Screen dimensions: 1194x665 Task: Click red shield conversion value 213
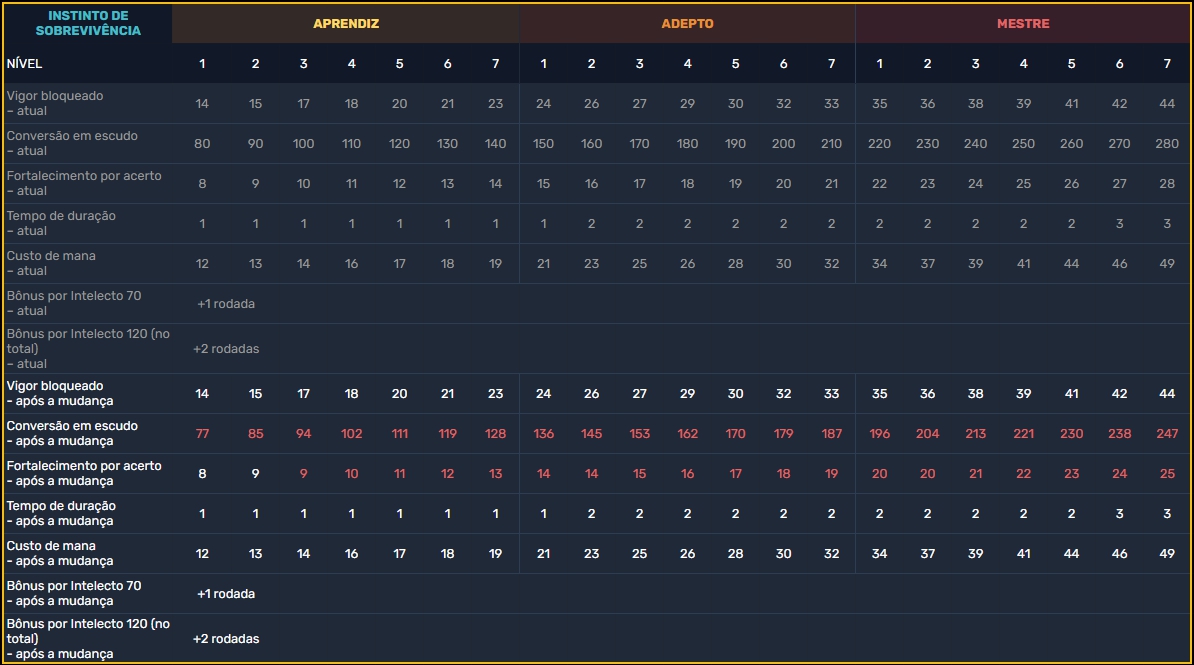pyautogui.click(x=975, y=434)
